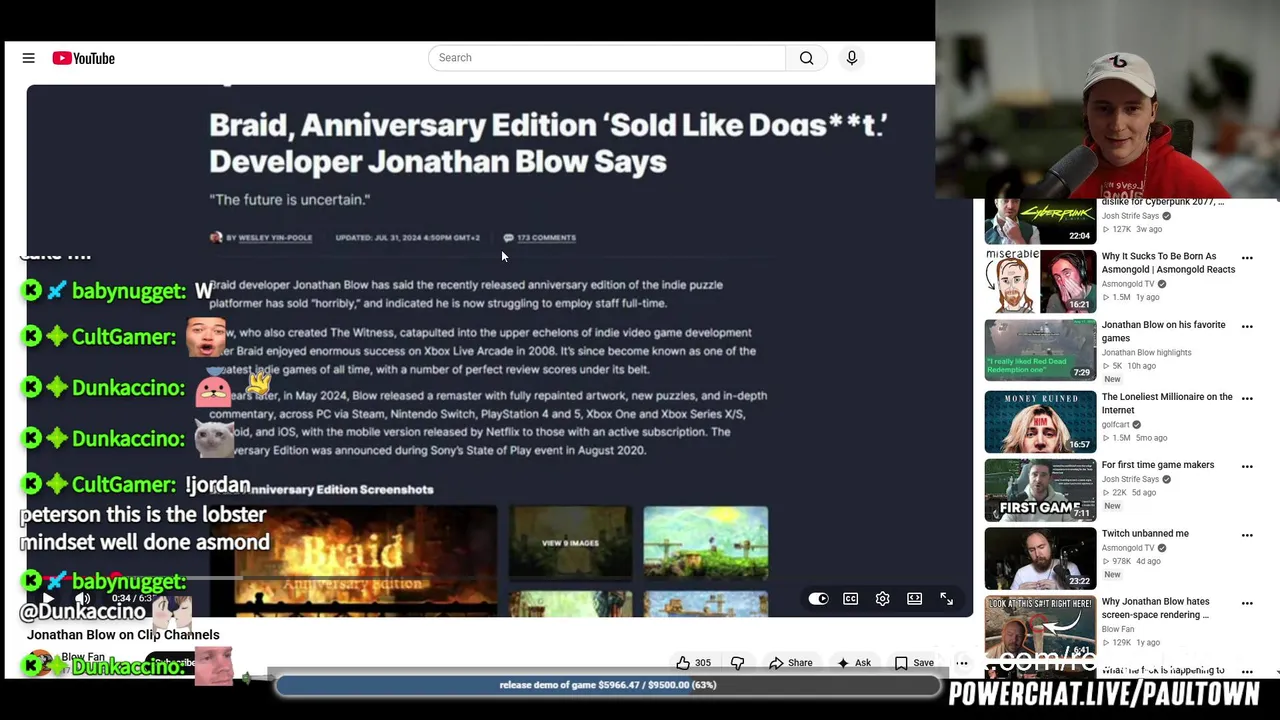Open options for 'The Loneliest Millionaire on the Internet'
This screenshot has height=720, width=1280.
click(1247, 399)
